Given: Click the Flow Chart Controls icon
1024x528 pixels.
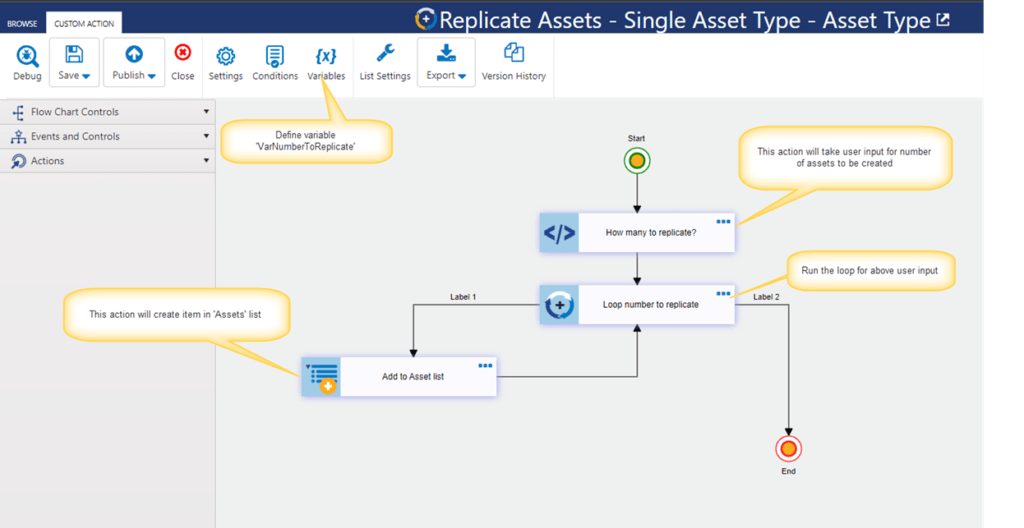Looking at the screenshot, I should pyautogui.click(x=18, y=112).
